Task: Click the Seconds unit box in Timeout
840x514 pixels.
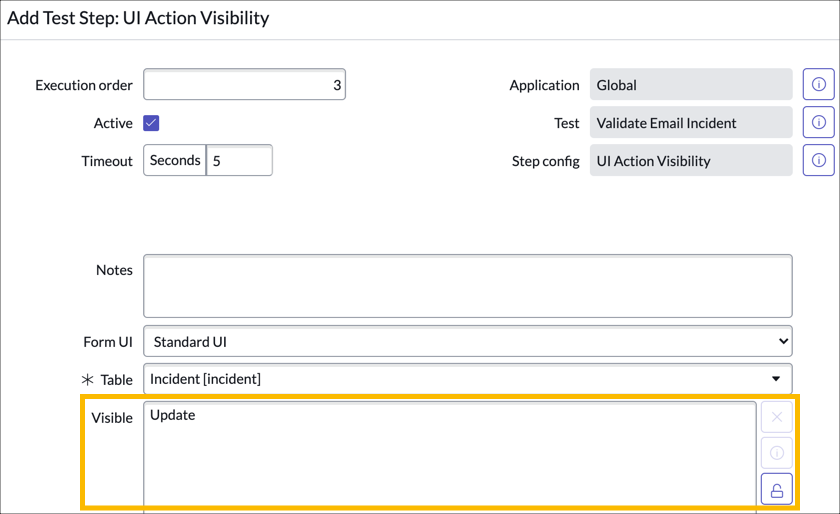Action: tap(175, 160)
